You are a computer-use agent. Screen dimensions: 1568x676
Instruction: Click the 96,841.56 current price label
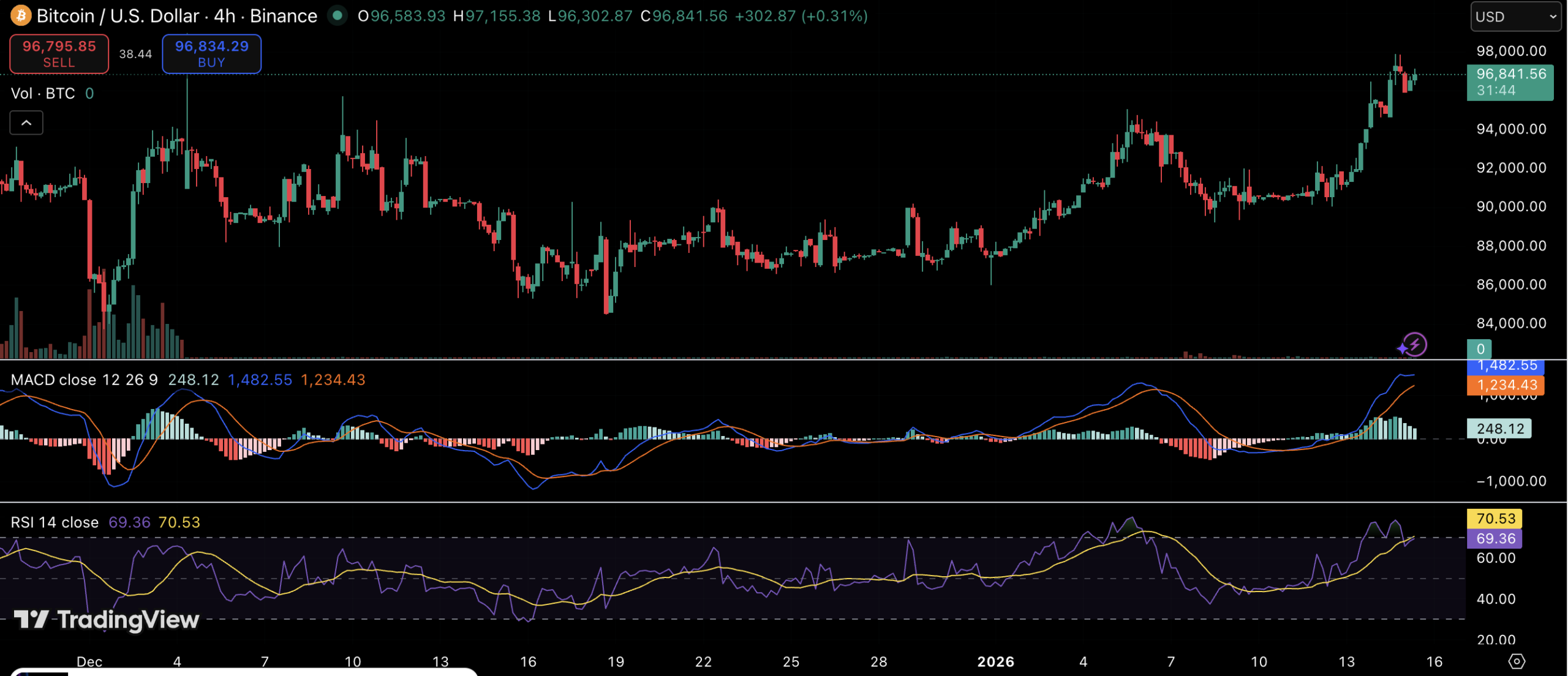tap(1510, 82)
